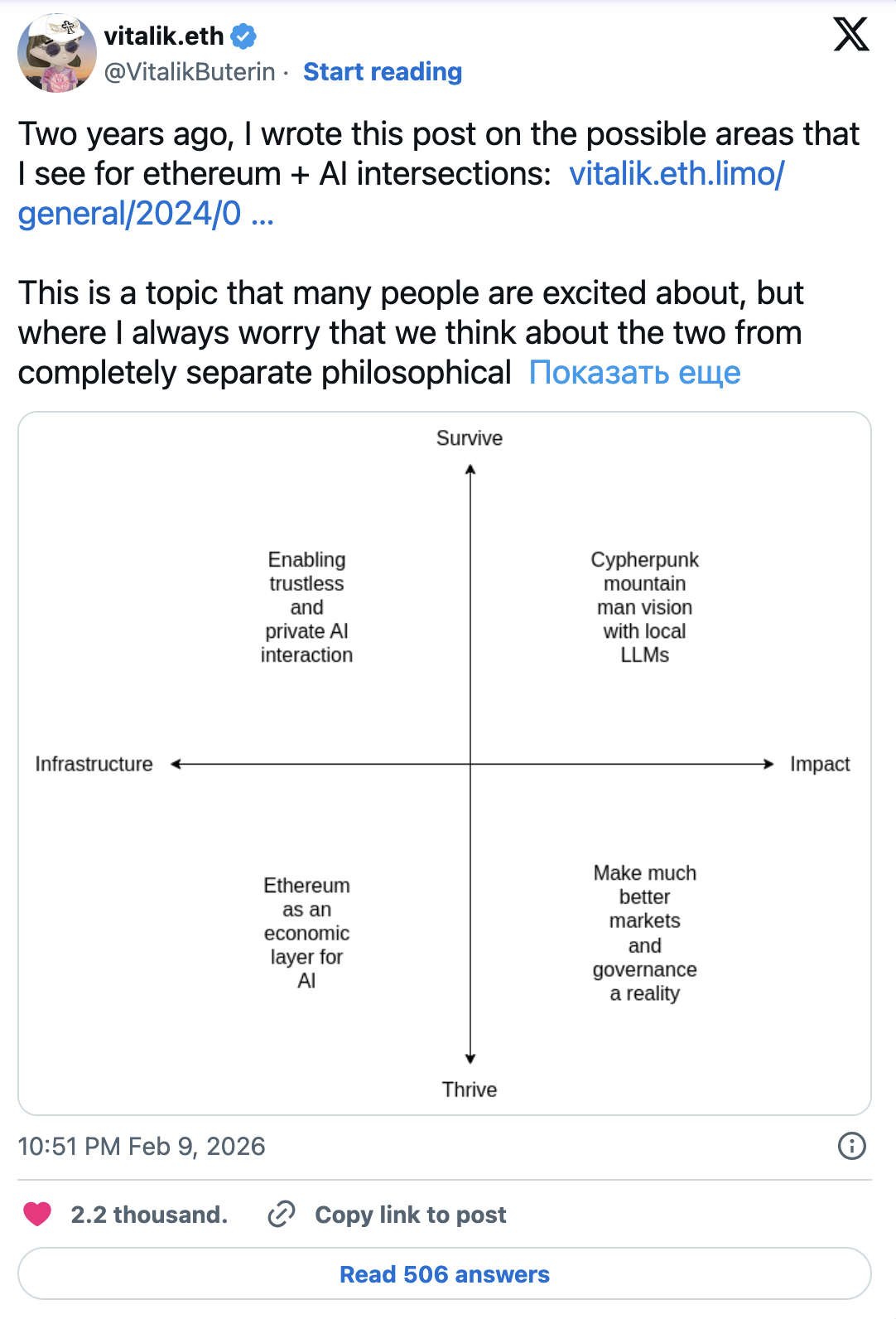The image size is (896, 1319).
Task: Open the "Start reading" link
Action: click(383, 72)
